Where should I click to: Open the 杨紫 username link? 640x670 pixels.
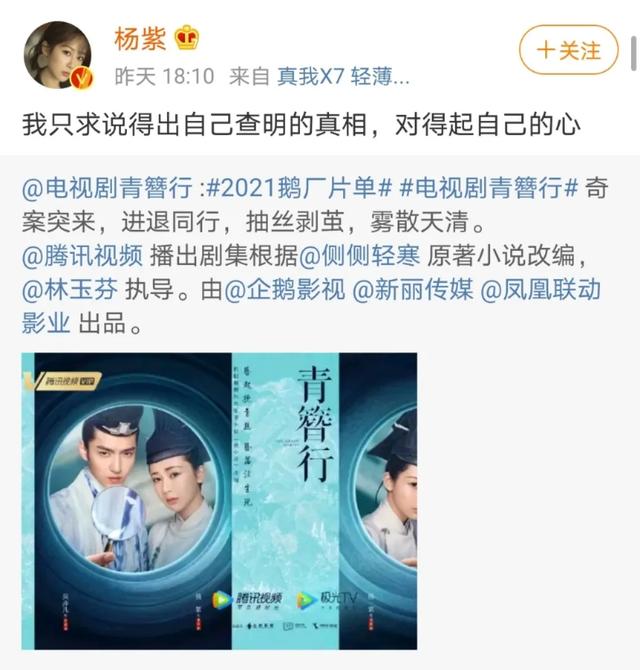[140, 38]
